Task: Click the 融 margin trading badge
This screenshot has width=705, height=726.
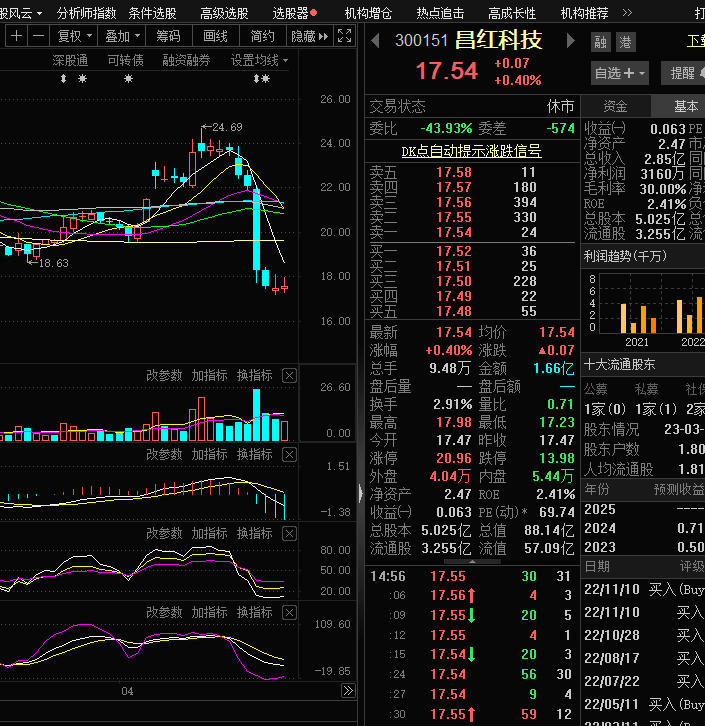Action: coord(600,43)
